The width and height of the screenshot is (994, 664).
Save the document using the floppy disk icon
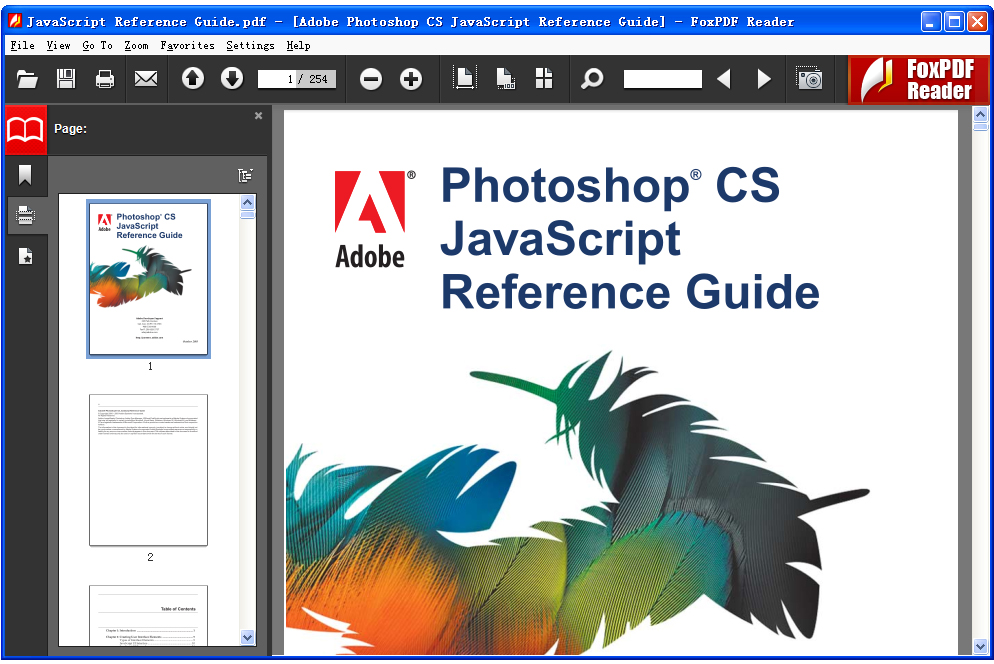click(x=66, y=79)
